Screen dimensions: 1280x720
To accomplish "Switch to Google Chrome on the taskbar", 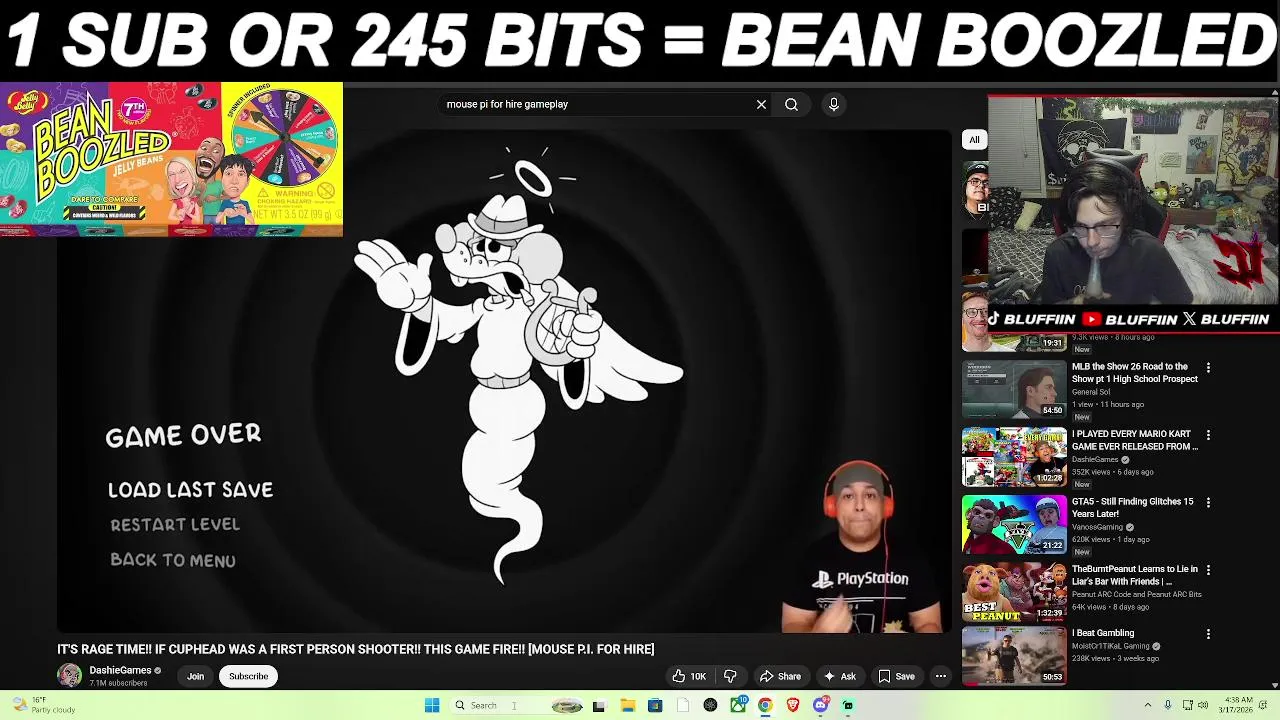I will pyautogui.click(x=765, y=706).
